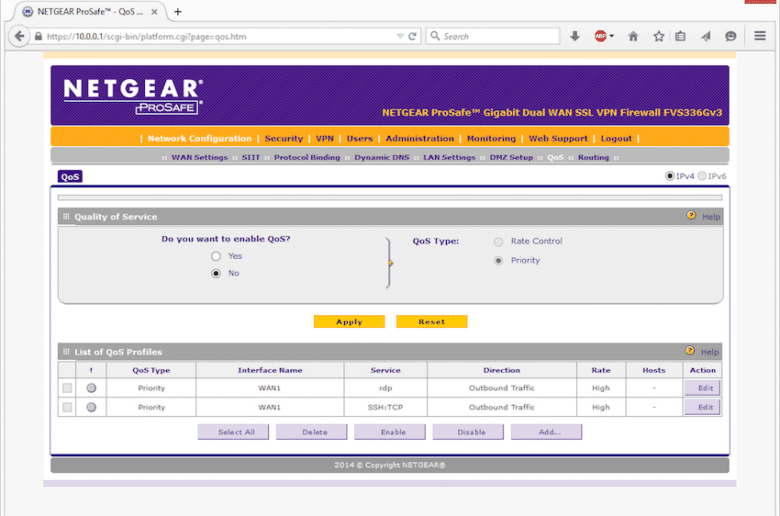The width and height of the screenshot is (780, 516).
Task: Click the Enable button
Action: pyautogui.click(x=390, y=432)
